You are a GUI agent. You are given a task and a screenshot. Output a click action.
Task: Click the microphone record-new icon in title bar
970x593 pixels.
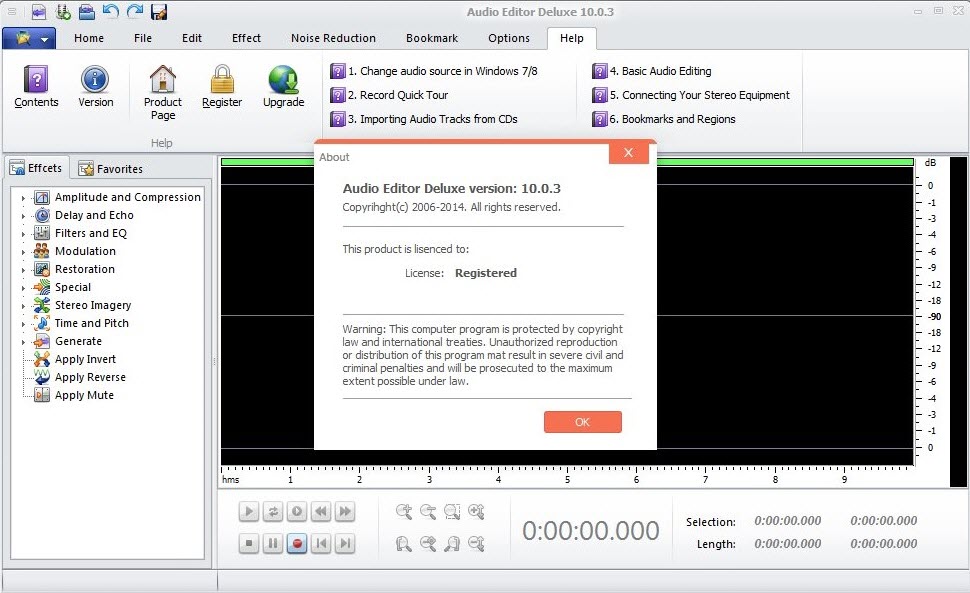click(x=62, y=12)
